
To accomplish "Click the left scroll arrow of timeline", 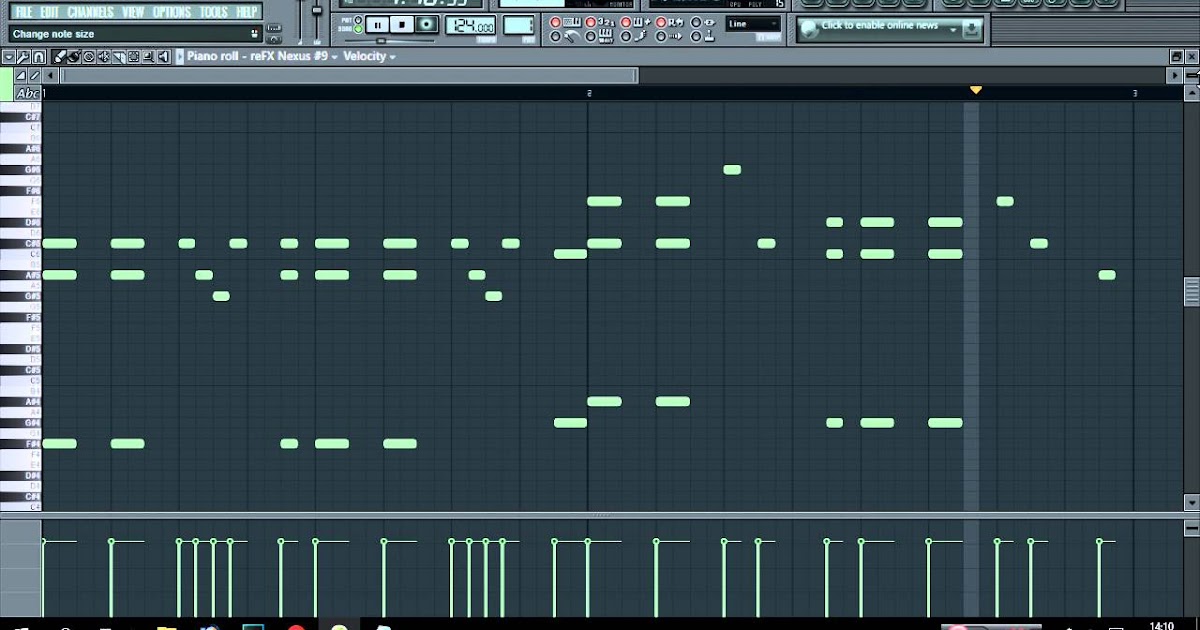I will 50,75.
